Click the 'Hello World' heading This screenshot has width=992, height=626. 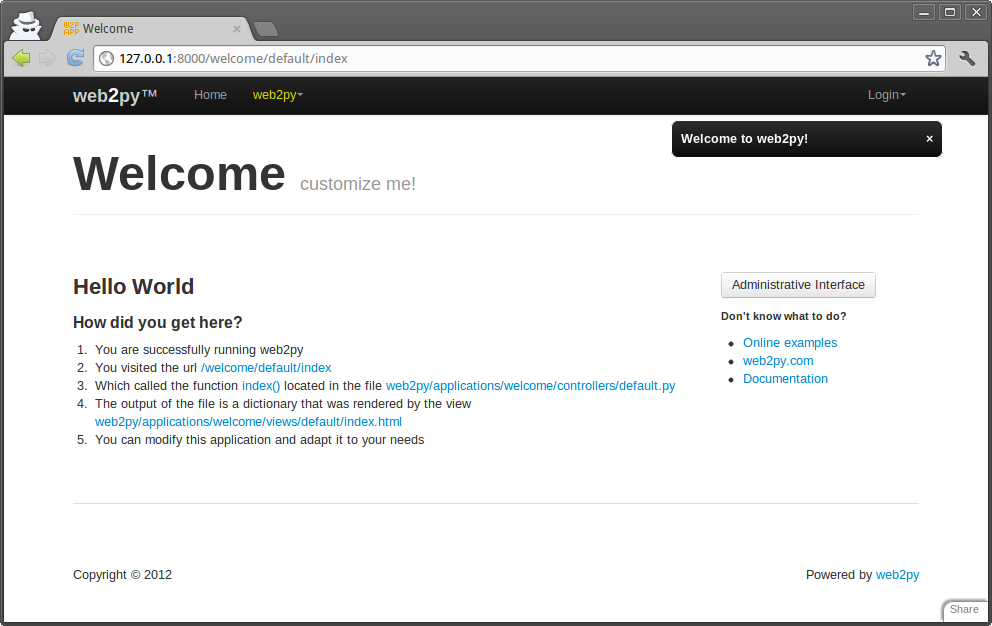(133, 287)
